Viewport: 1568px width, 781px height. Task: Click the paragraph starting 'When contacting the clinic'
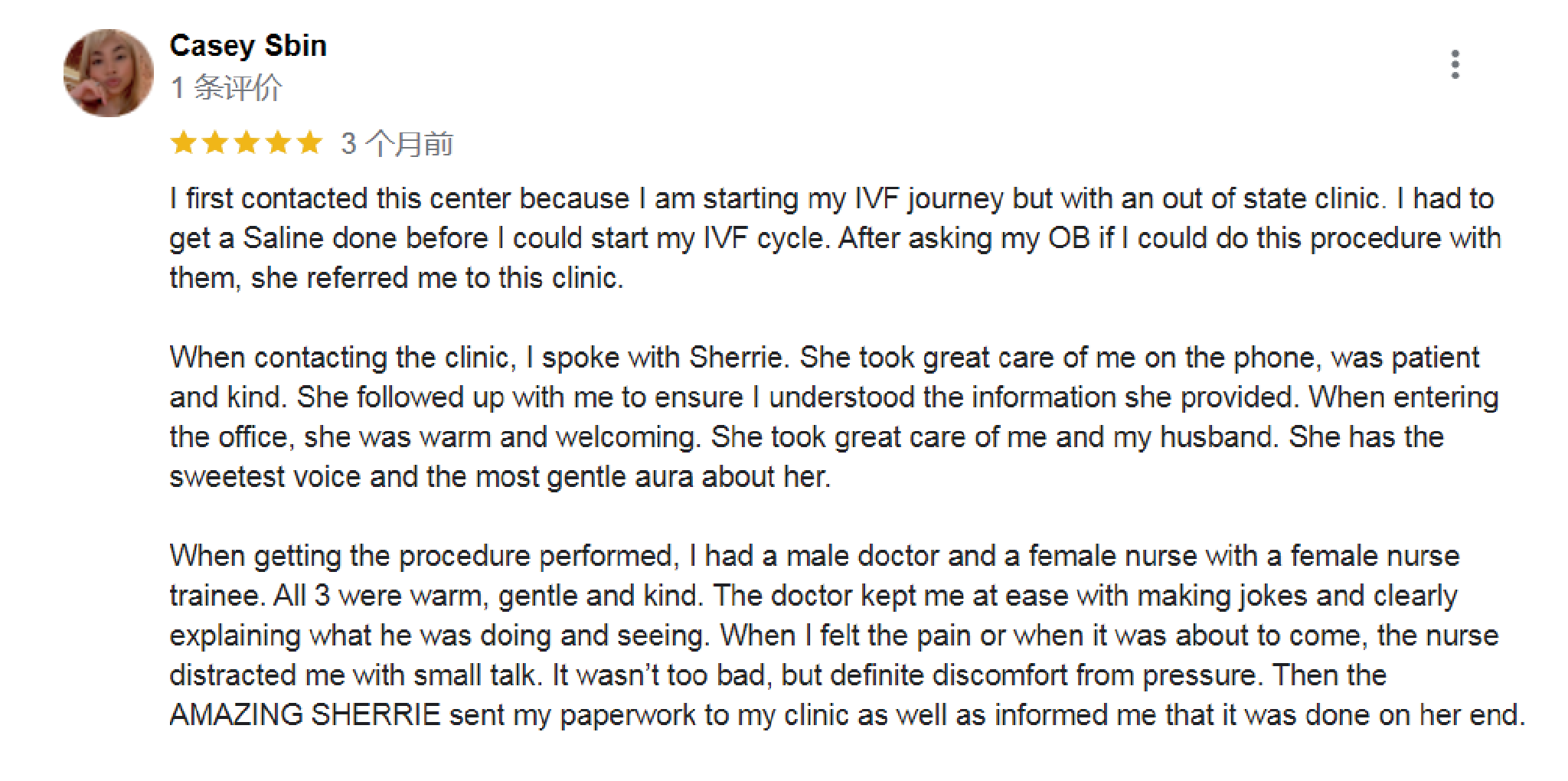pos(833,417)
